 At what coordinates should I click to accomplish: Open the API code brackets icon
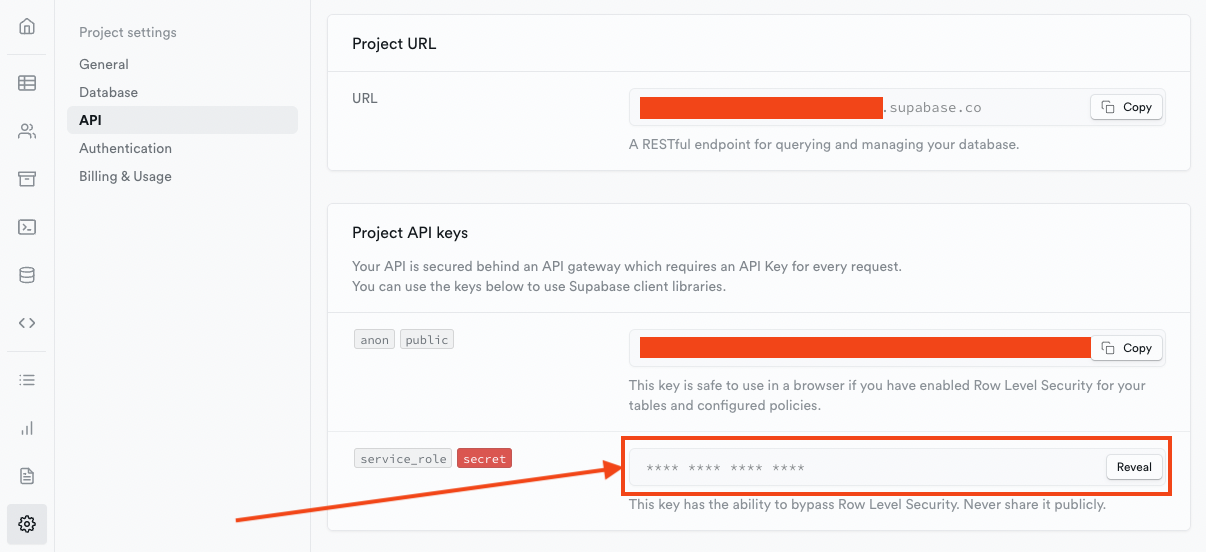27,323
